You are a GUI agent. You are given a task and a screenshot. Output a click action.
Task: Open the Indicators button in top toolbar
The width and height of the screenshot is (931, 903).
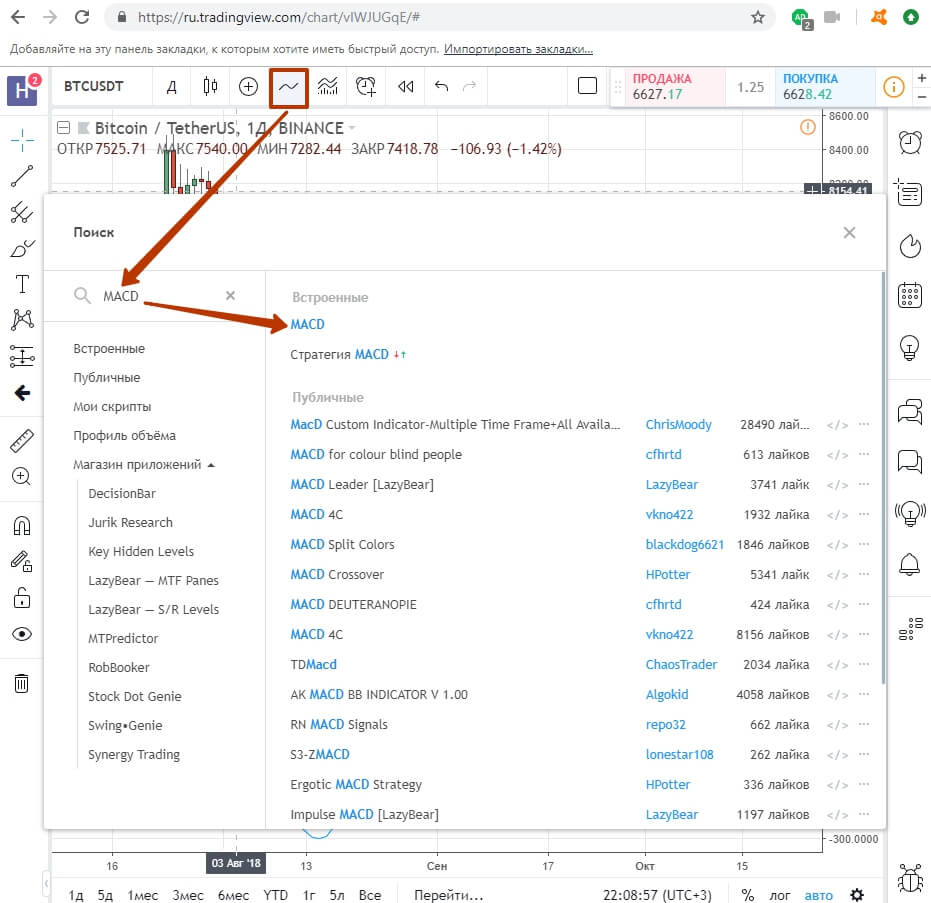[x=288, y=87]
